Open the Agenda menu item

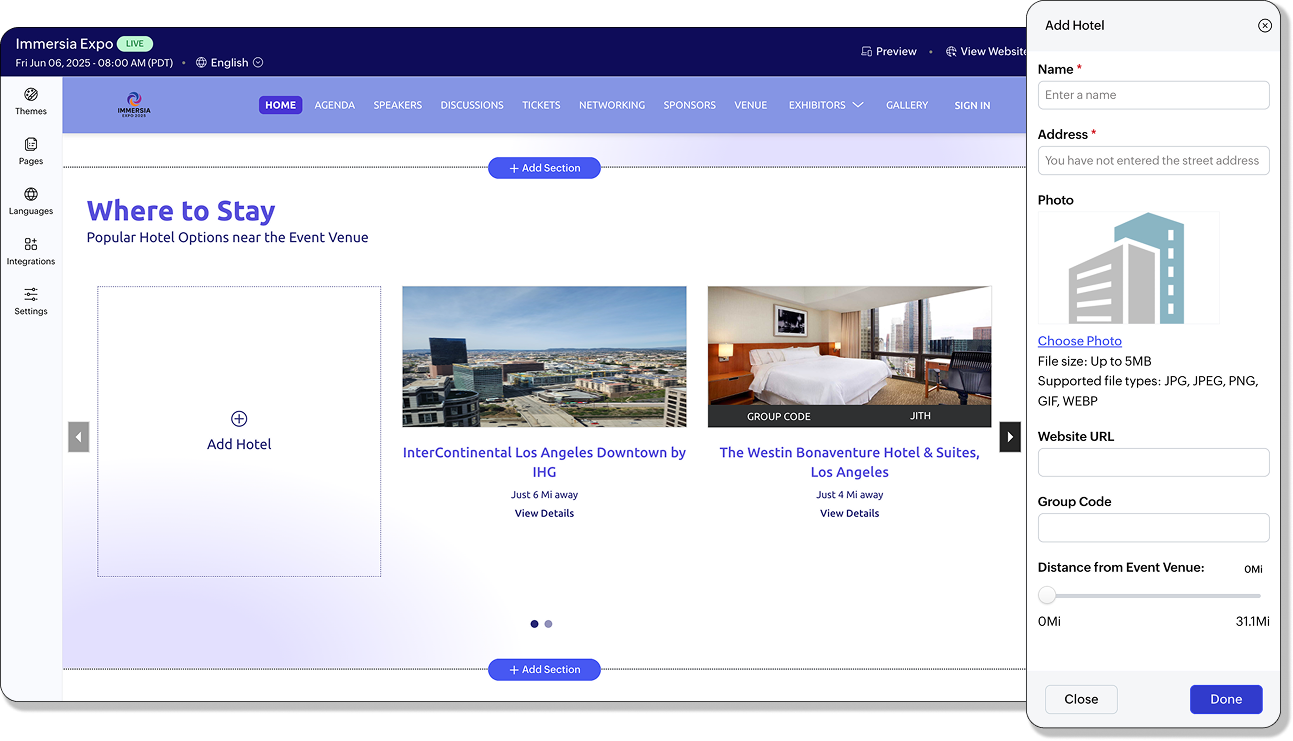335,105
